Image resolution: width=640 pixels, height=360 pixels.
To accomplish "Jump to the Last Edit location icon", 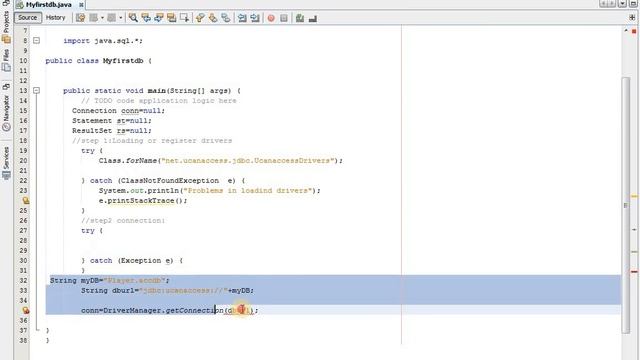I will [80, 18].
